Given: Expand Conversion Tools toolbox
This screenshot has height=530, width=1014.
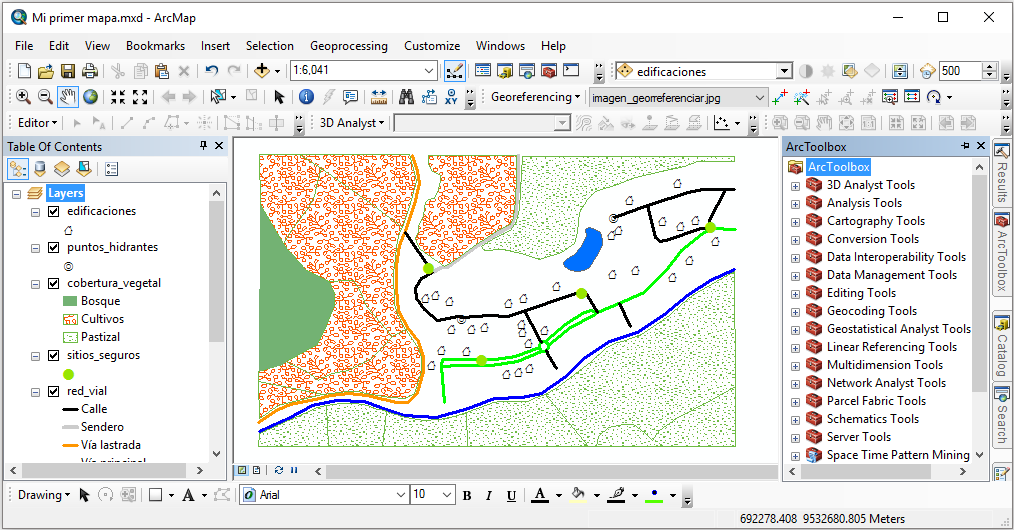Looking at the screenshot, I should [x=795, y=240].
